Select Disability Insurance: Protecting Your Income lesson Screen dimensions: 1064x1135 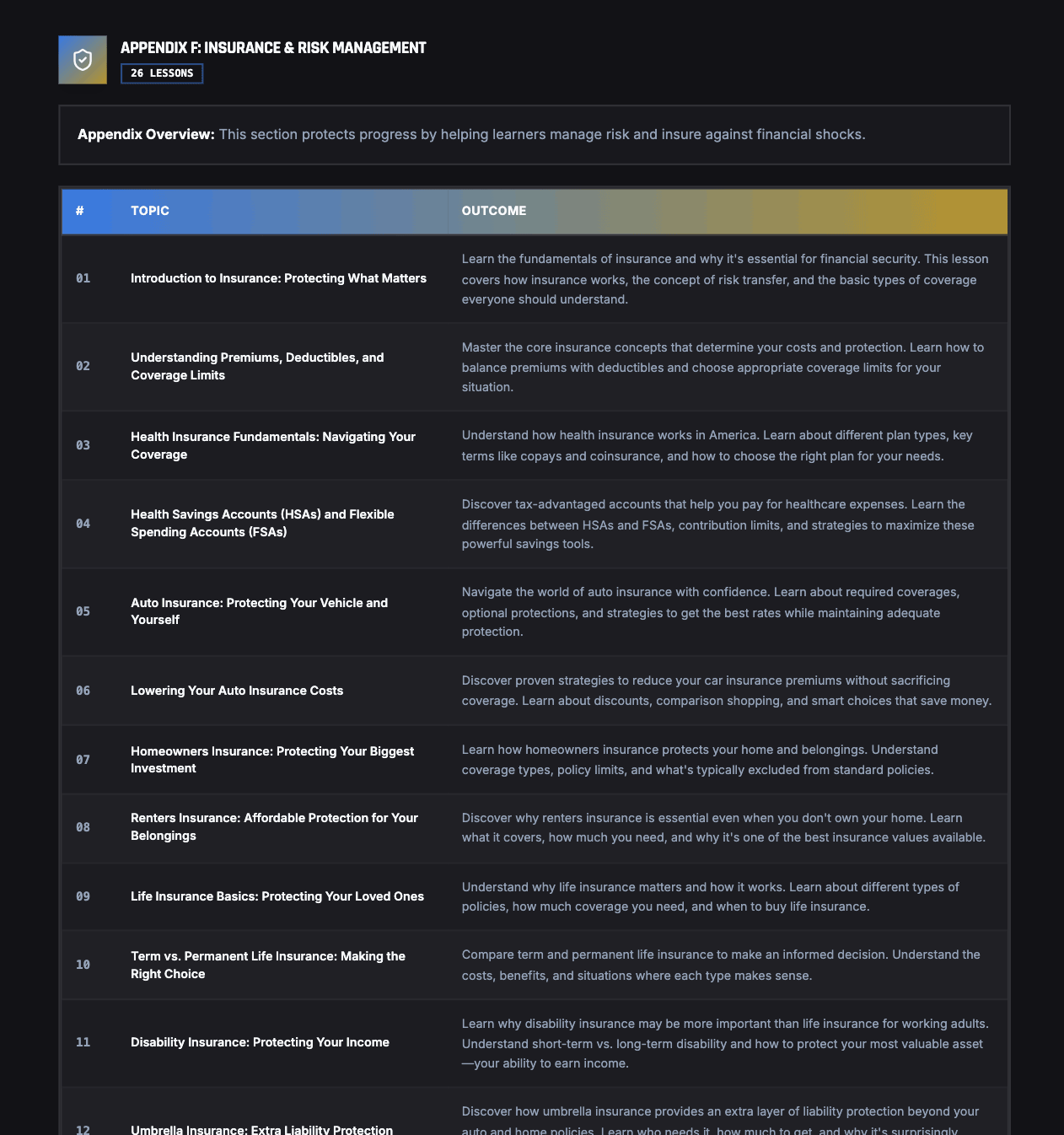[260, 1042]
